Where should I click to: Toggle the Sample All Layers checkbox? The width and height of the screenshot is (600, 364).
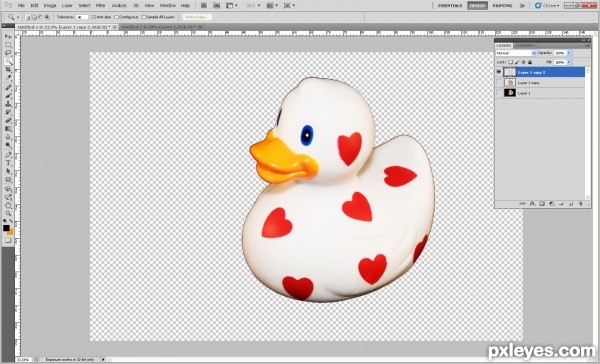click(x=144, y=17)
